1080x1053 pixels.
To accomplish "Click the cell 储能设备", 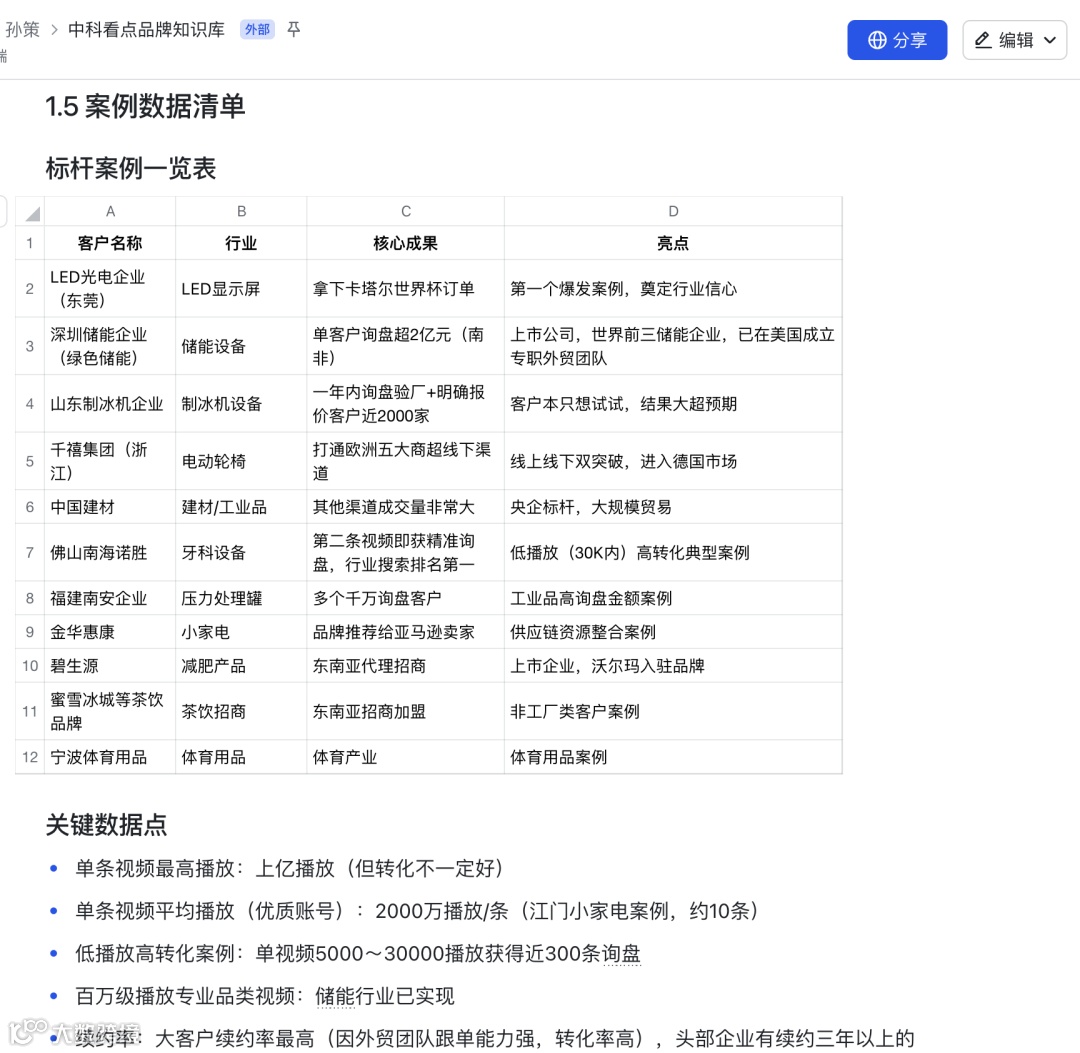I will (x=241, y=346).
